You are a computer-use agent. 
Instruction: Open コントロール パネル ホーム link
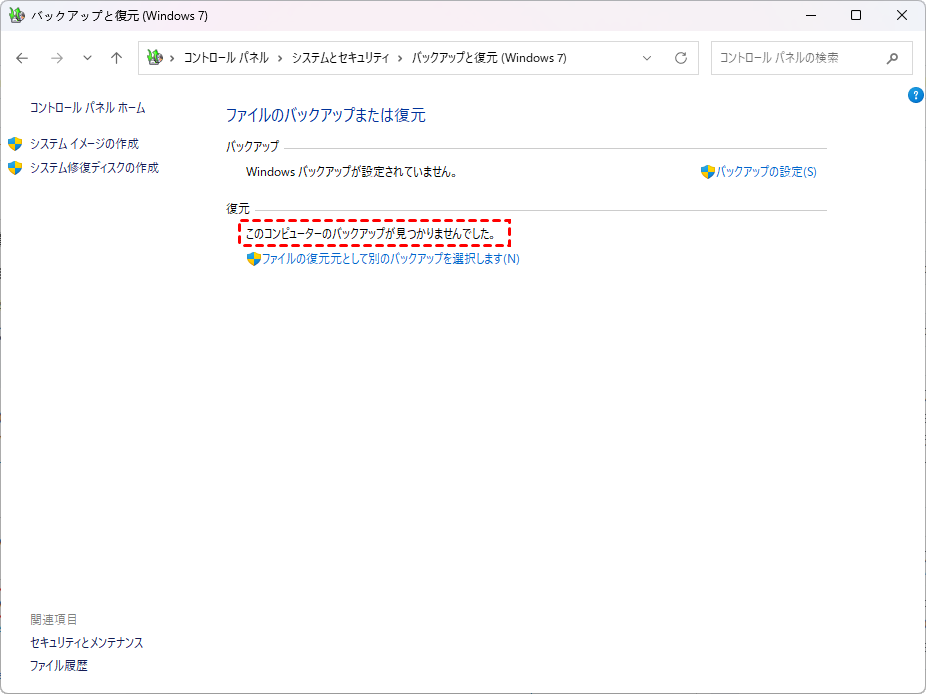pos(88,108)
